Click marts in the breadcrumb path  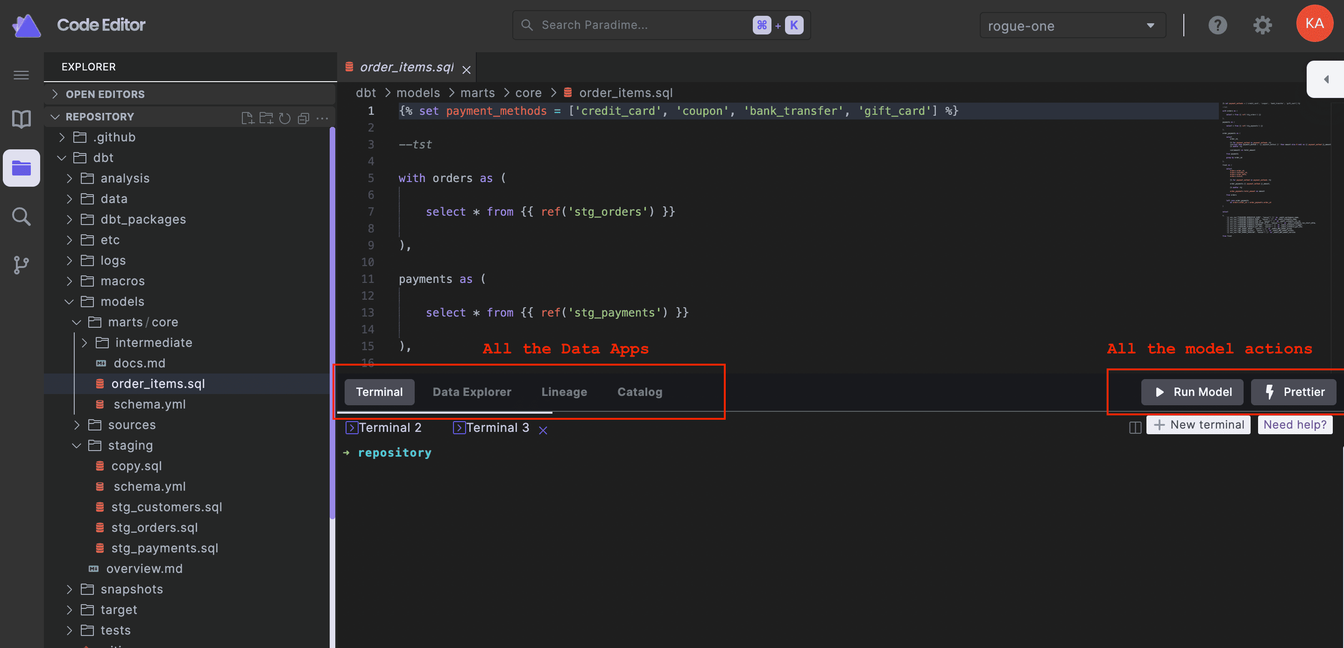(x=478, y=93)
